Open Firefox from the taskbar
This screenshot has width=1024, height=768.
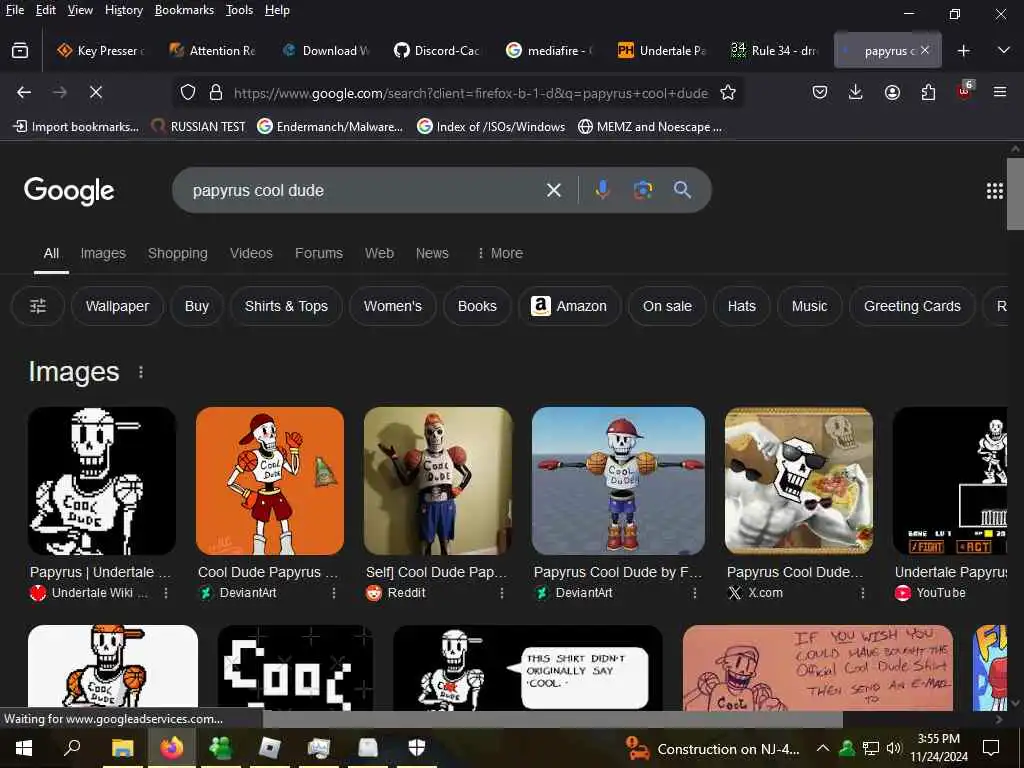coord(171,748)
